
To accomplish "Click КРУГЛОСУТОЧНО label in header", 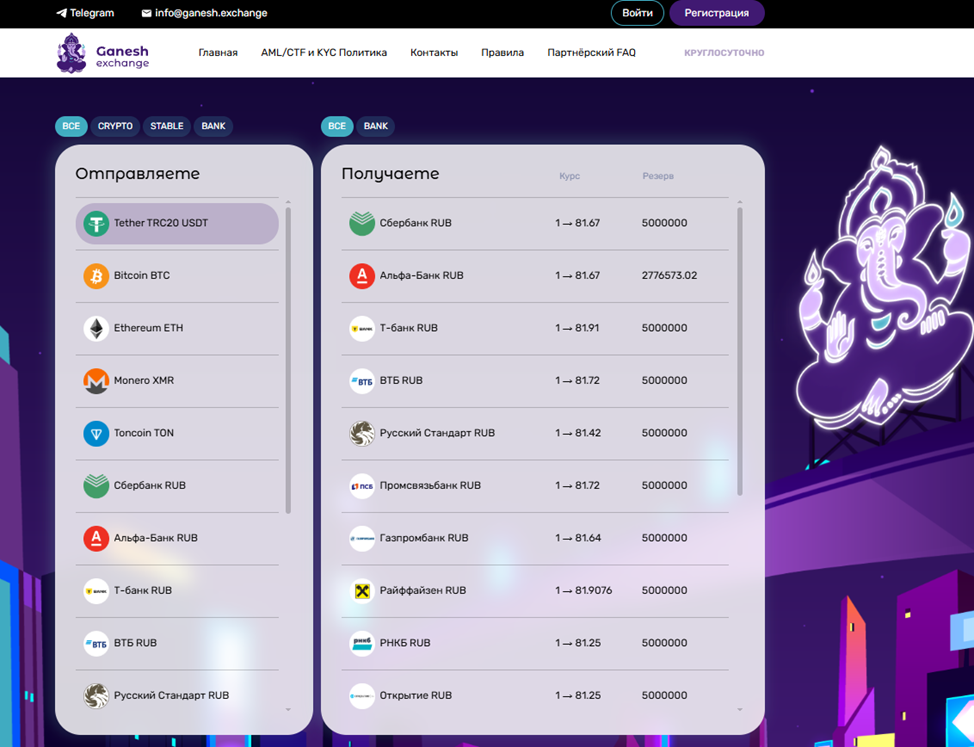I will (724, 53).
